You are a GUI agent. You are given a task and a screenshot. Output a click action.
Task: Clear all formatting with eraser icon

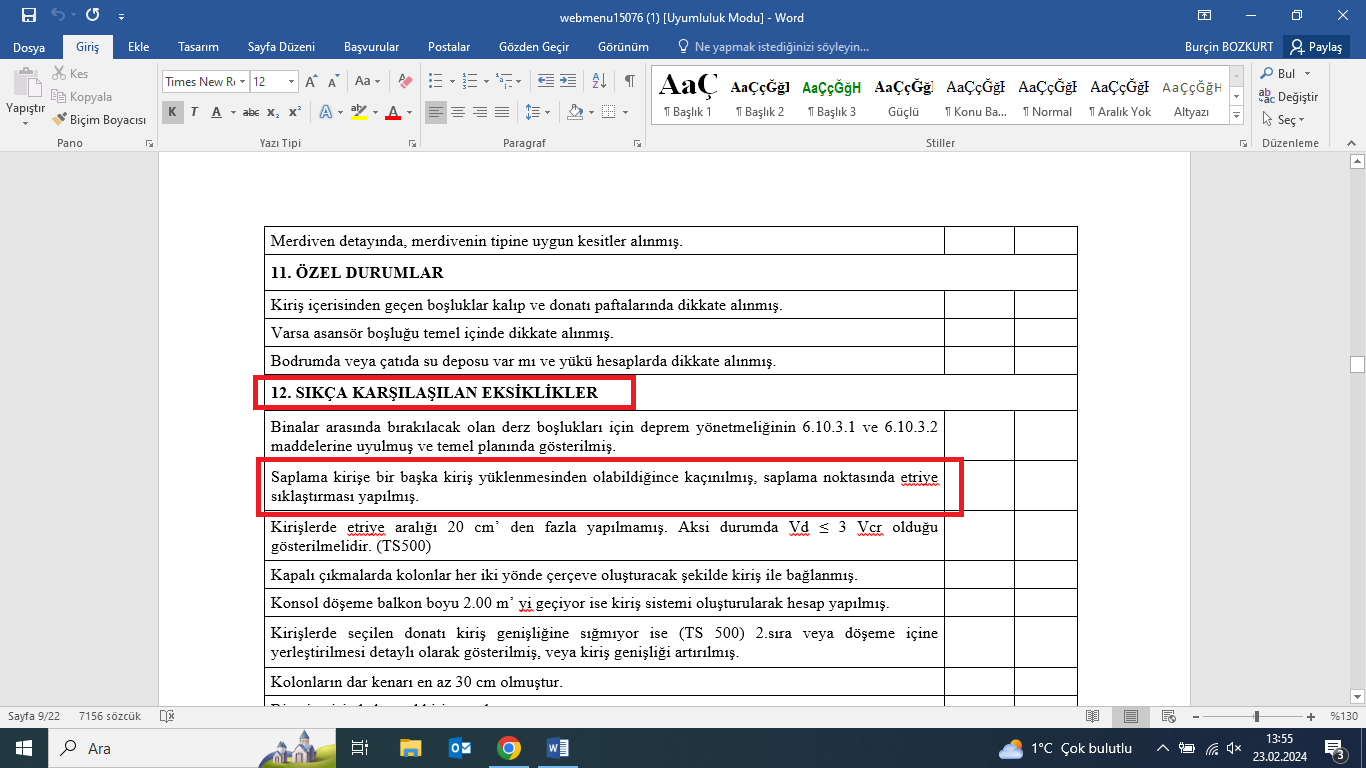pos(404,81)
